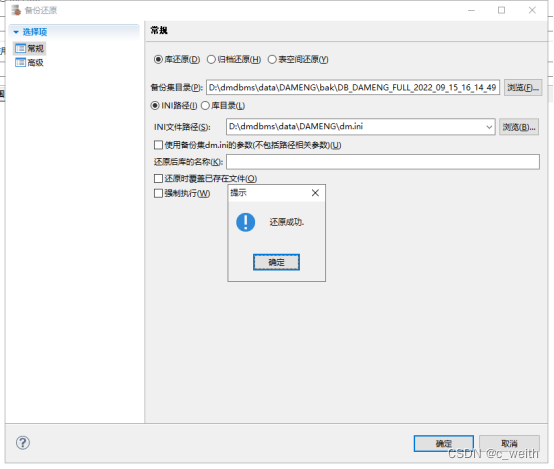Open the INI file path dropdown arrow
Image resolution: width=554 pixels, height=469 pixels.
(x=489, y=127)
